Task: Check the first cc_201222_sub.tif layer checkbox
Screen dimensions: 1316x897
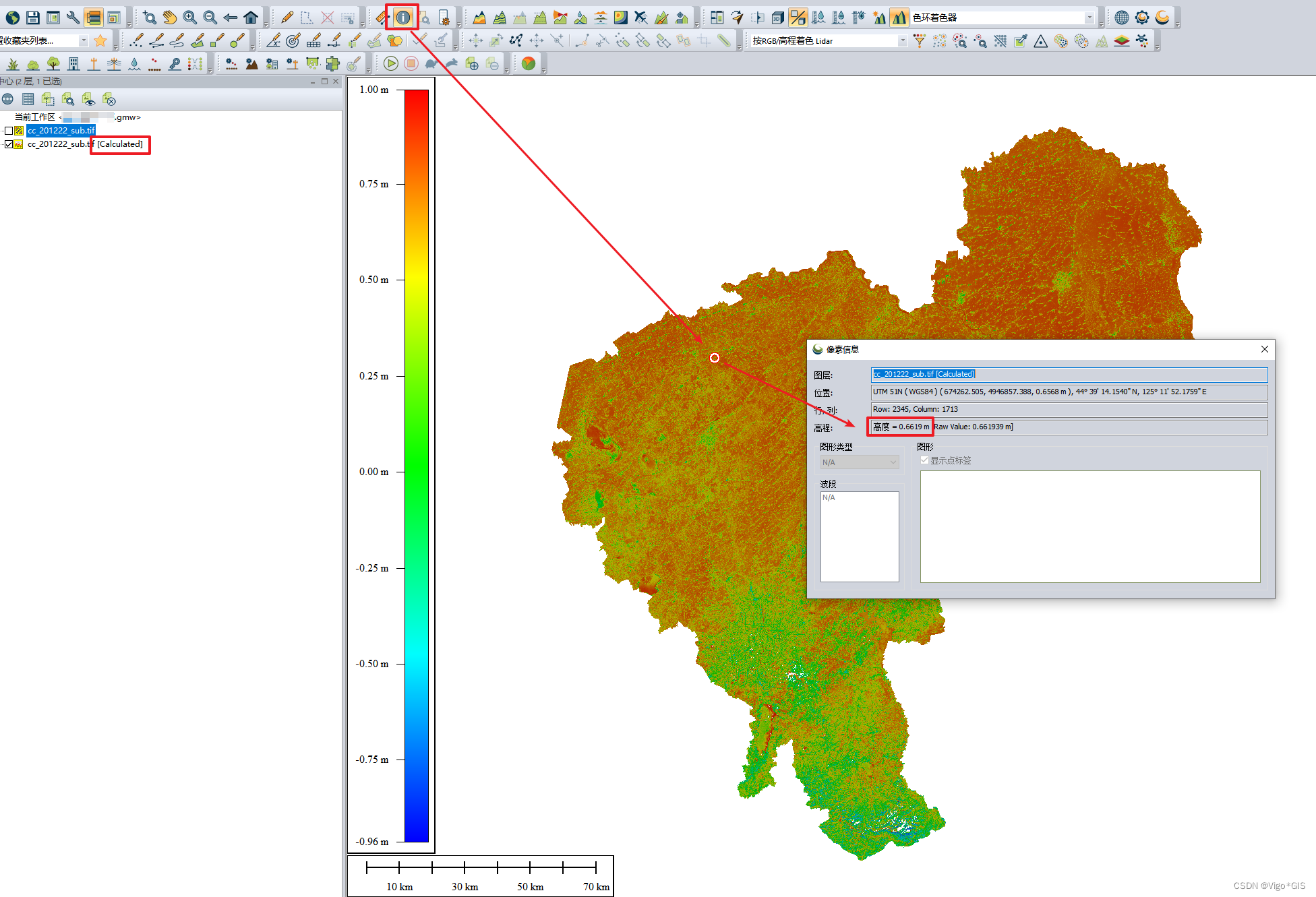Action: click(x=9, y=131)
